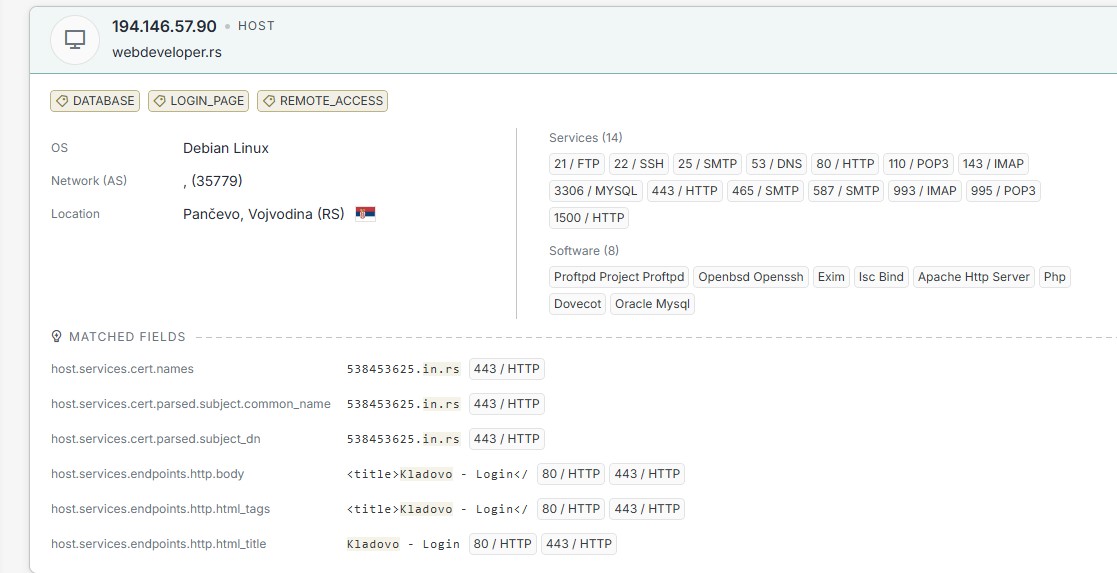
Task: Select the LOGIN_PAGE tag
Action: [199, 101]
